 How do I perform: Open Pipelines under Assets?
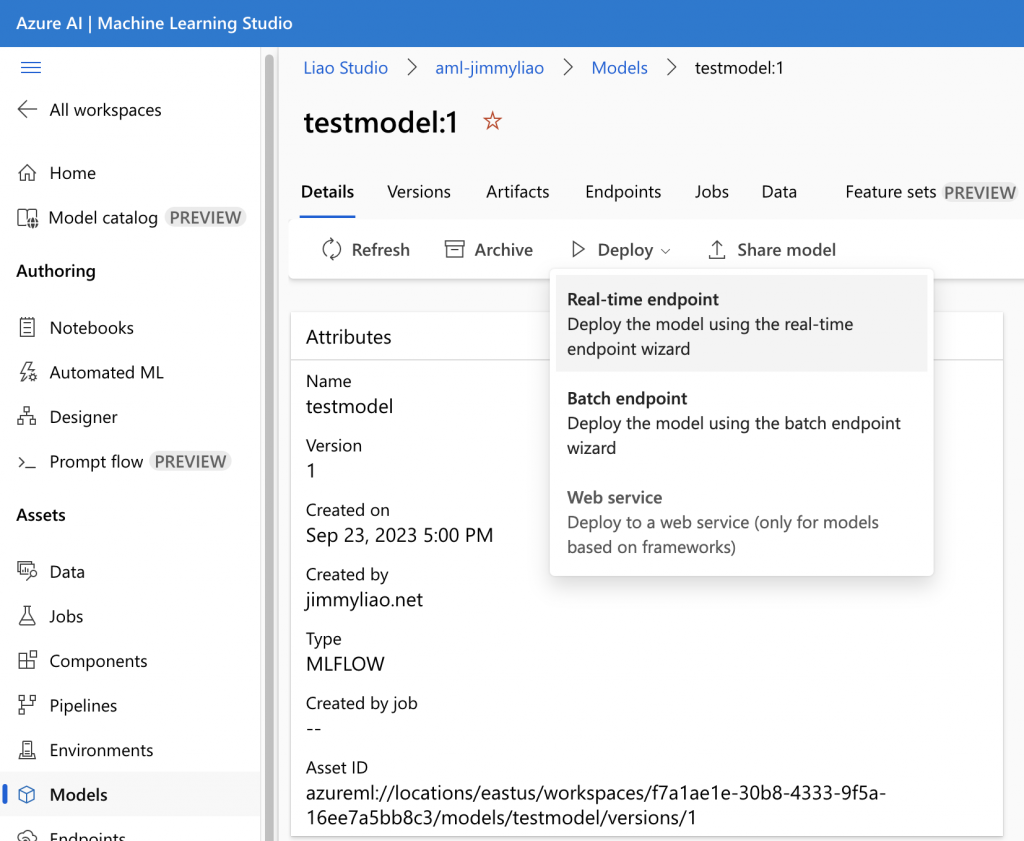click(83, 705)
